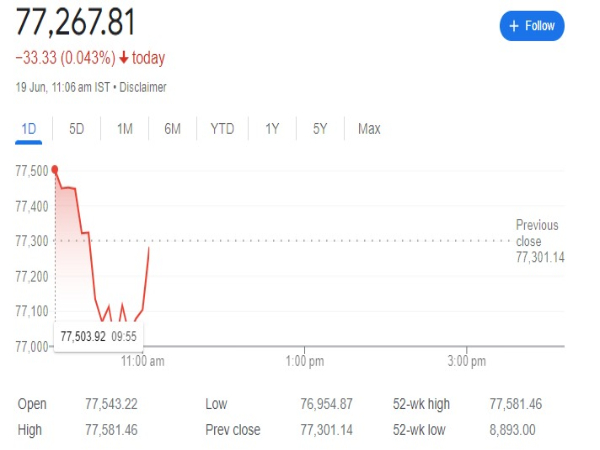The height and width of the screenshot is (450, 600).
Task: Select the YTD range tab
Action: [x=222, y=129]
